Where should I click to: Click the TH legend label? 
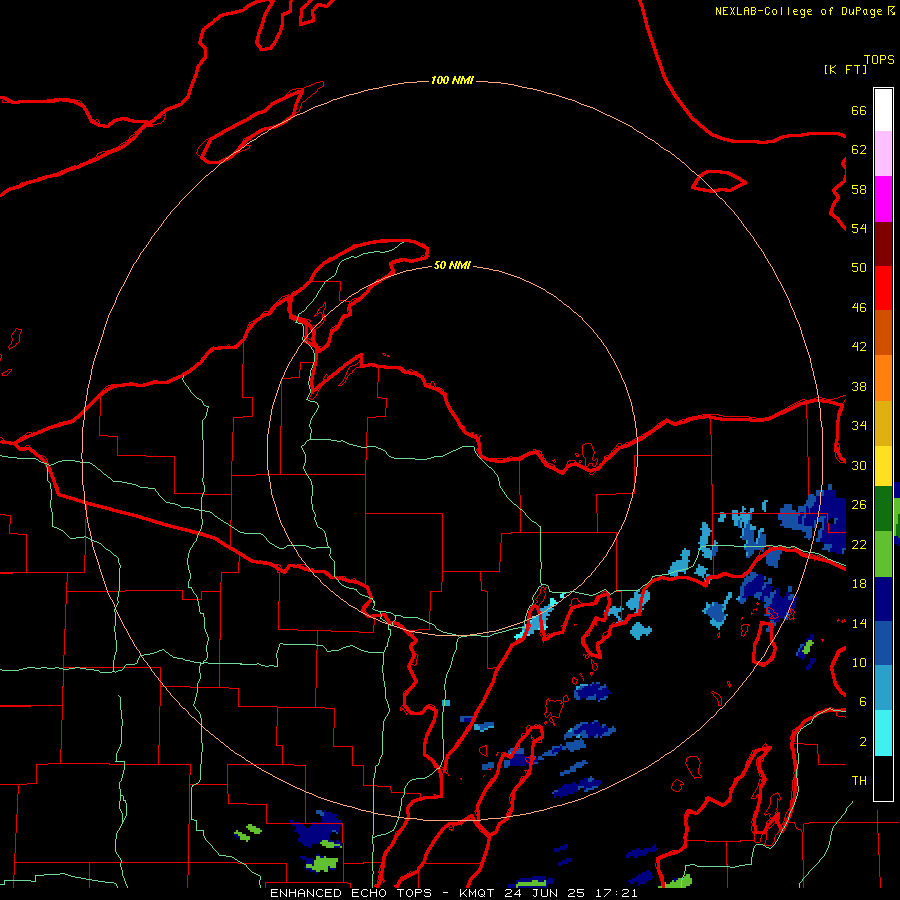coord(859,781)
